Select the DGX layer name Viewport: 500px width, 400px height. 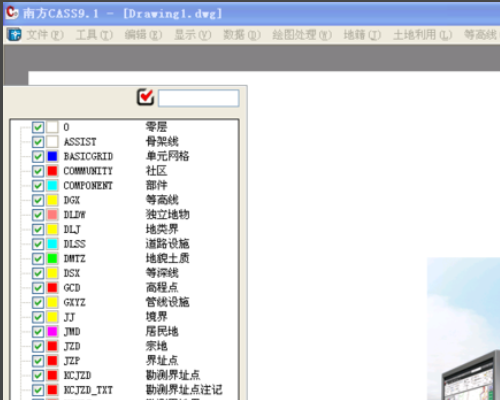[x=72, y=200]
